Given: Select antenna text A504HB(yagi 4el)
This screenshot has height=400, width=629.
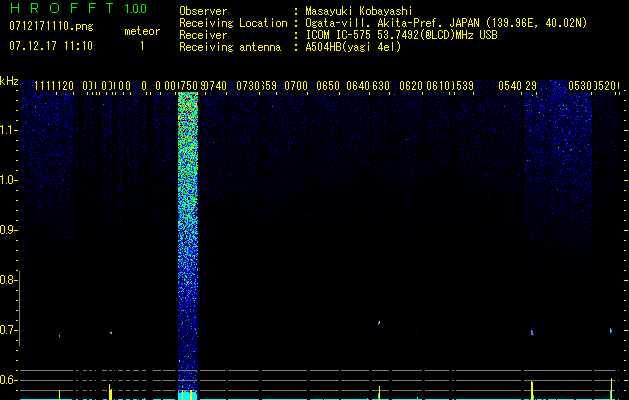Looking at the screenshot, I should [x=353, y=47].
